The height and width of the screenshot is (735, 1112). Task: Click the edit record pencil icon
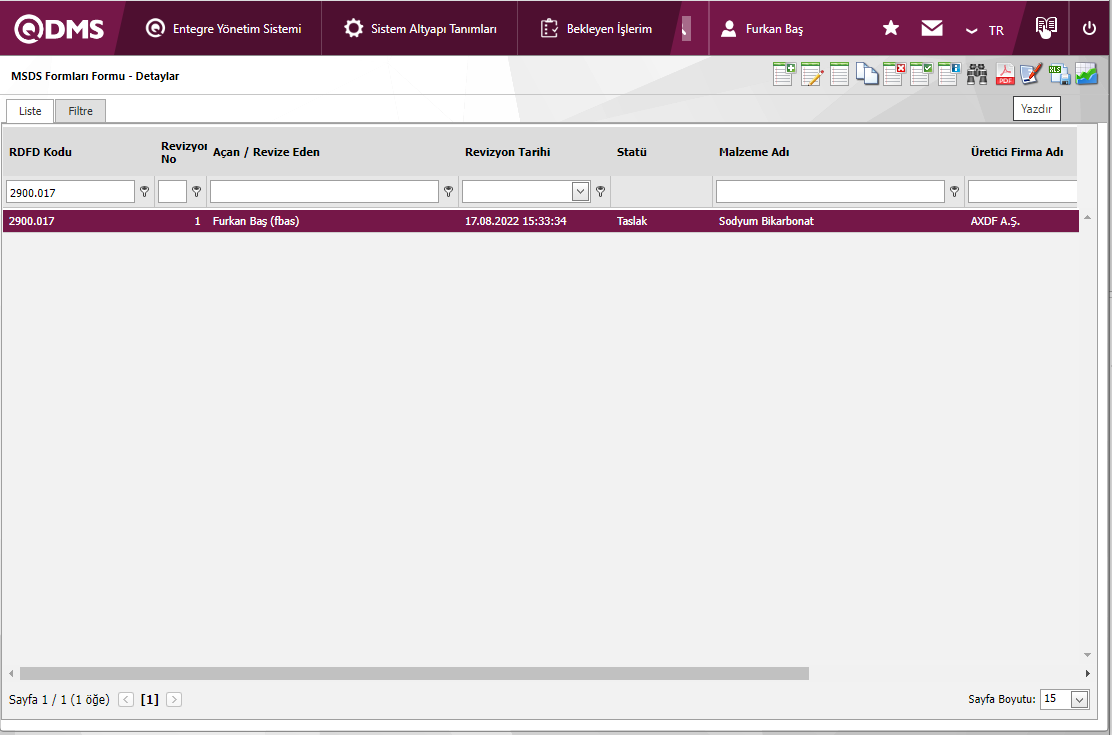812,74
